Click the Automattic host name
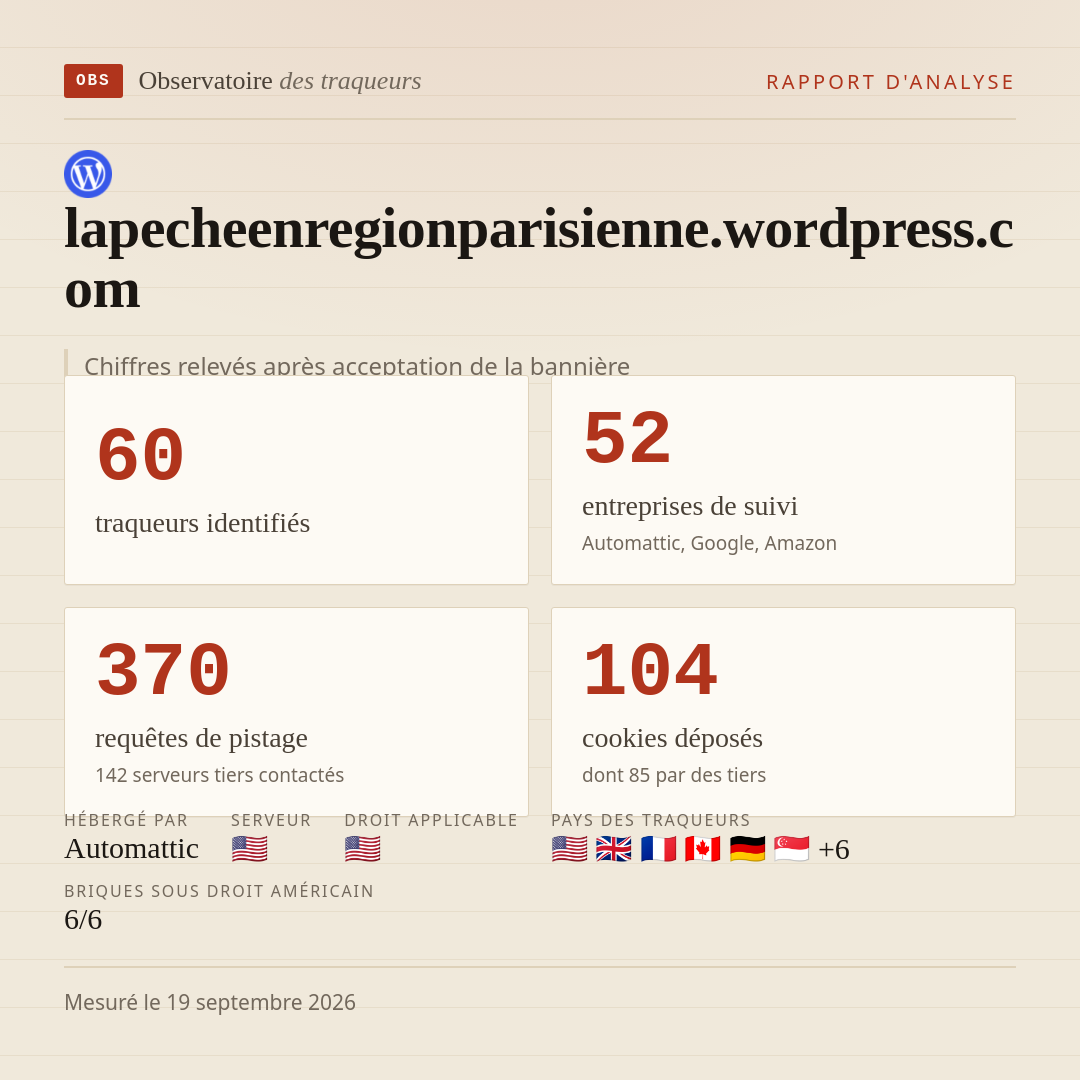1080x1080 pixels. (x=132, y=849)
